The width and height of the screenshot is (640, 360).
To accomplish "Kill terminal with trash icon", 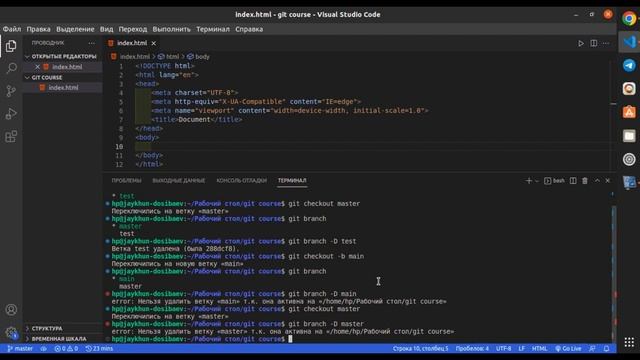I will tap(585, 180).
